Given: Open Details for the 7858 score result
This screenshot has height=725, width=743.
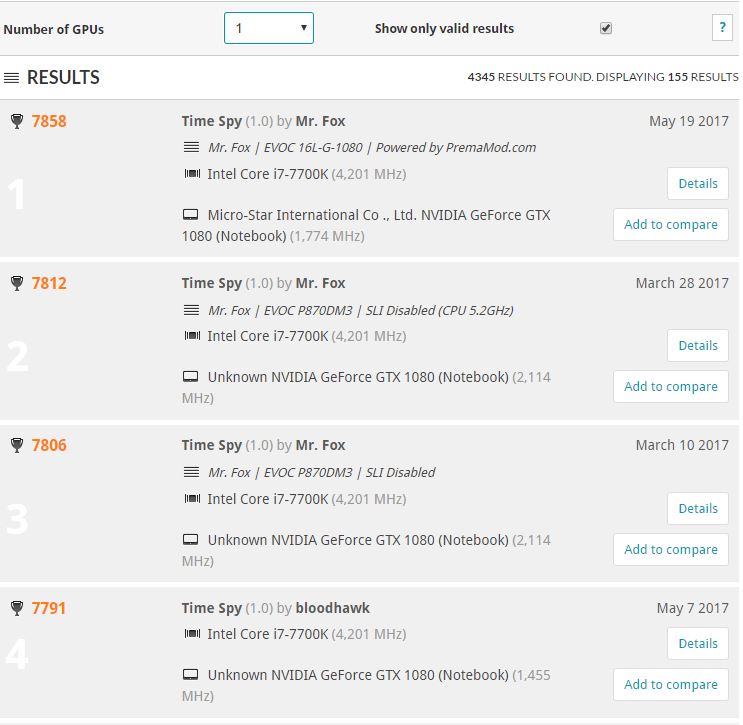Looking at the screenshot, I should 697,184.
